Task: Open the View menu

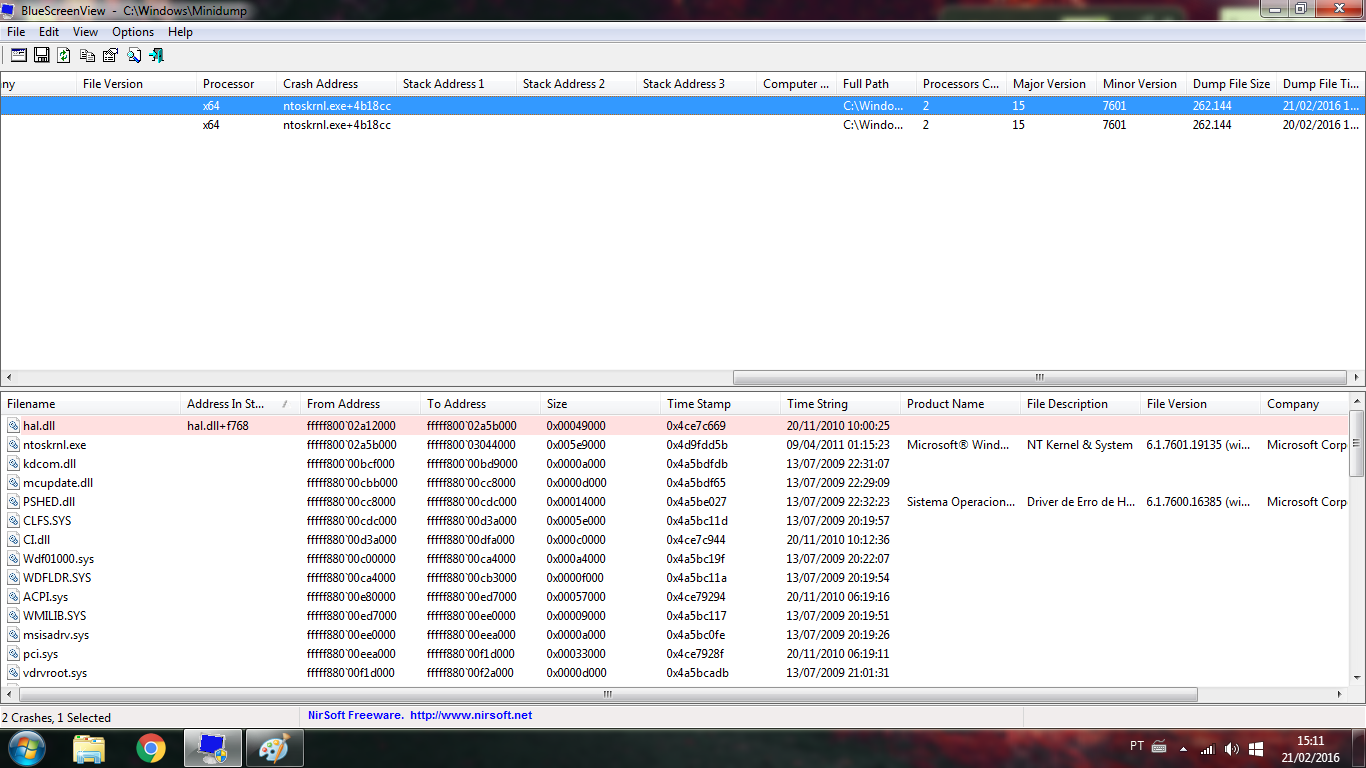Action: [86, 32]
